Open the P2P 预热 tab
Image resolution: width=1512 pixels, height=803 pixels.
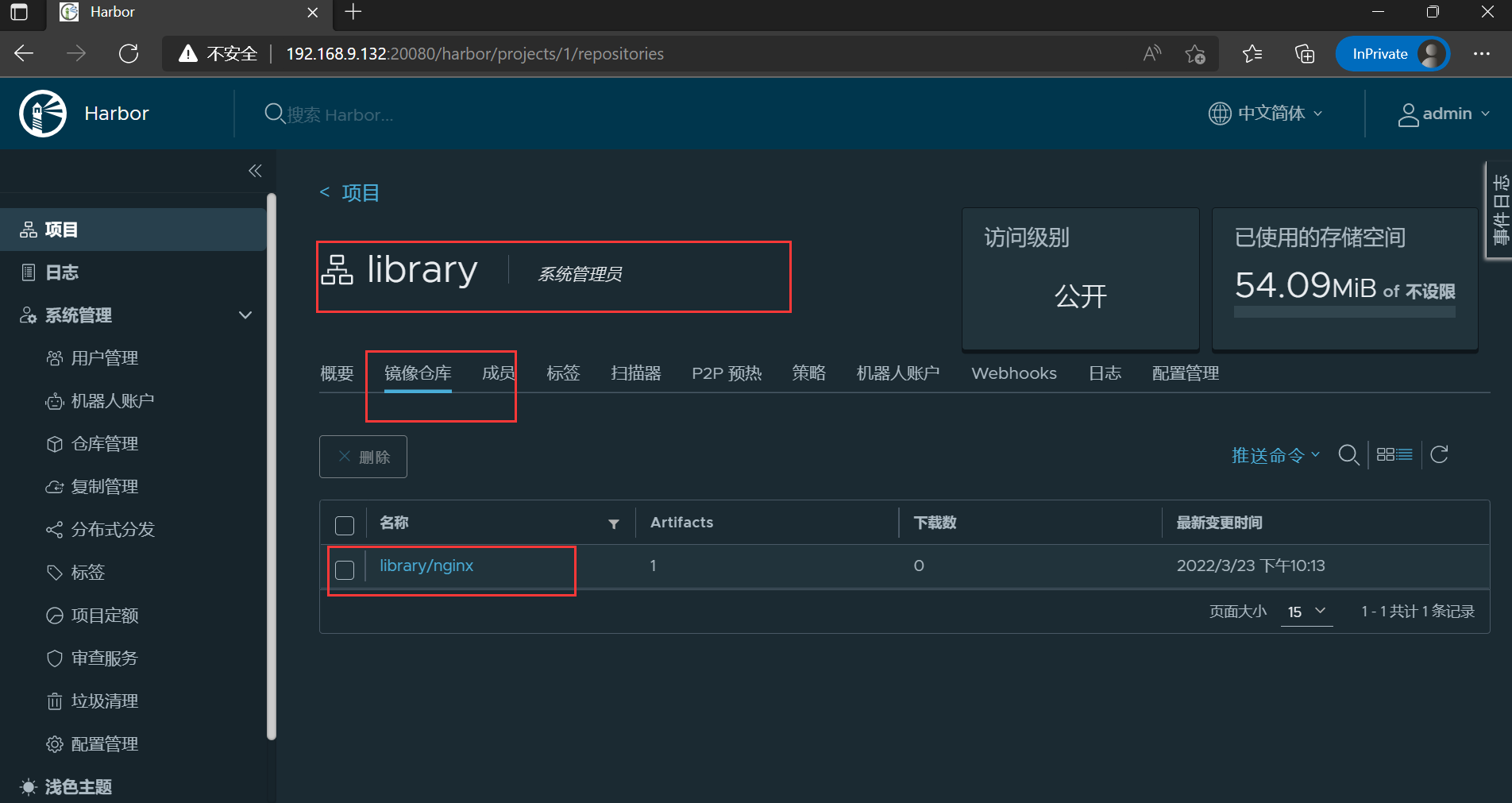(727, 373)
